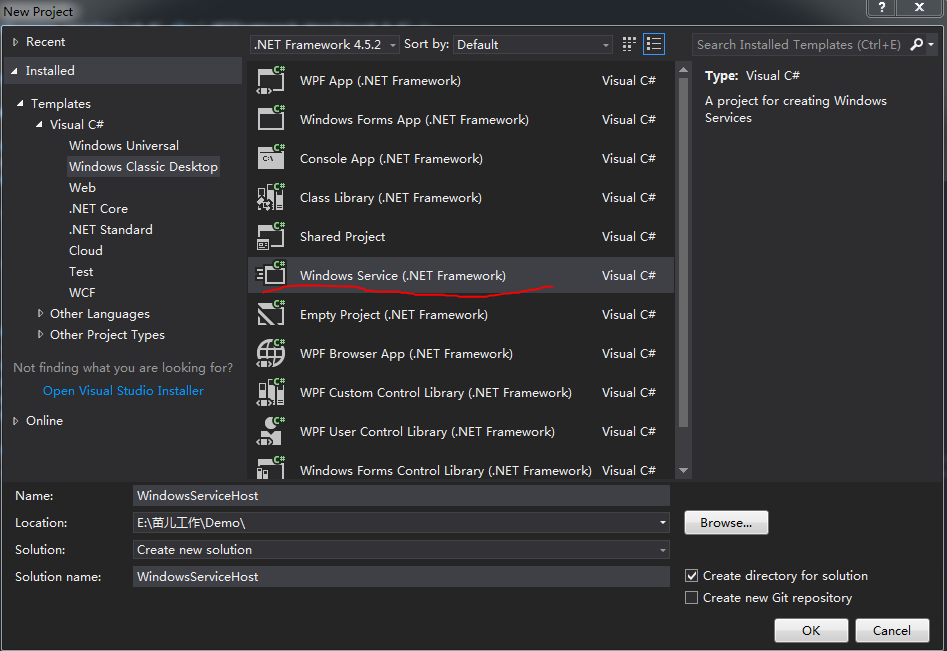Viewport: 947px width, 651px height.
Task: Select the Cloud category
Action: pyautogui.click(x=86, y=251)
